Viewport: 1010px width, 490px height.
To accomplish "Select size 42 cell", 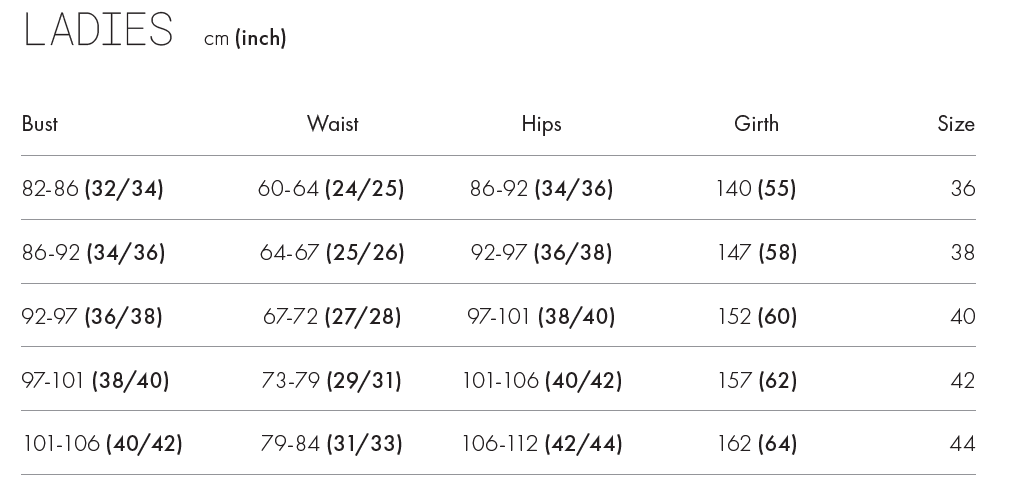I will [x=962, y=380].
